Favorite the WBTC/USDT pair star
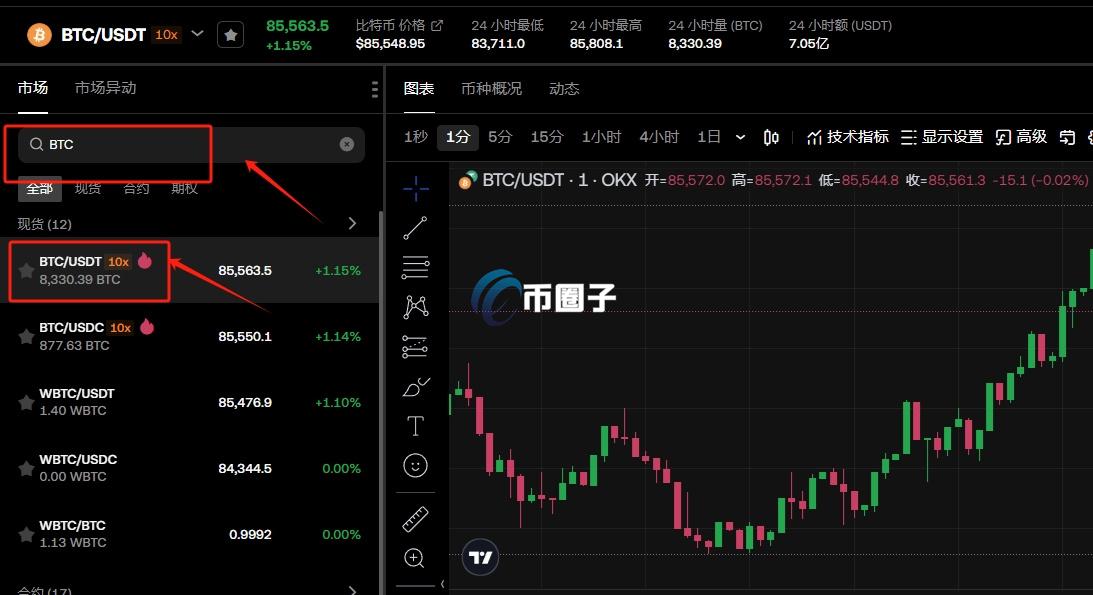Screen dimensions: 1093x595 26,402
